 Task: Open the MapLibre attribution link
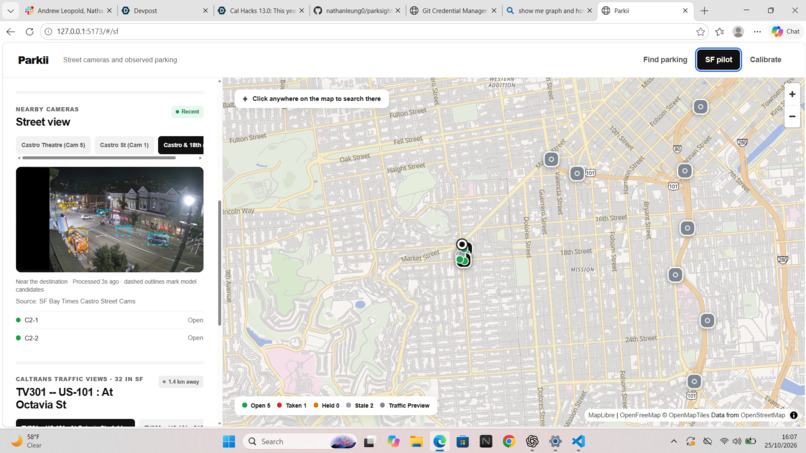coord(601,415)
